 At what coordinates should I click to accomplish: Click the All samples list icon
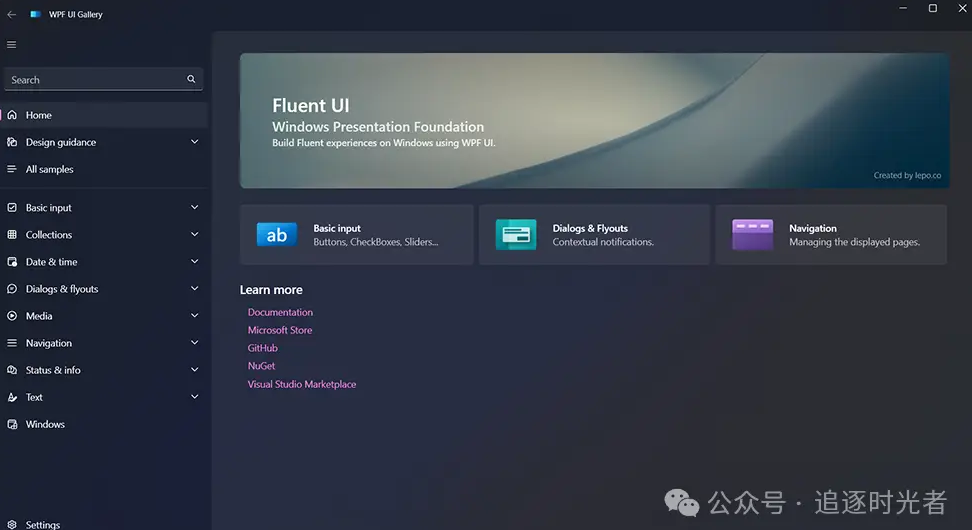tap(12, 169)
